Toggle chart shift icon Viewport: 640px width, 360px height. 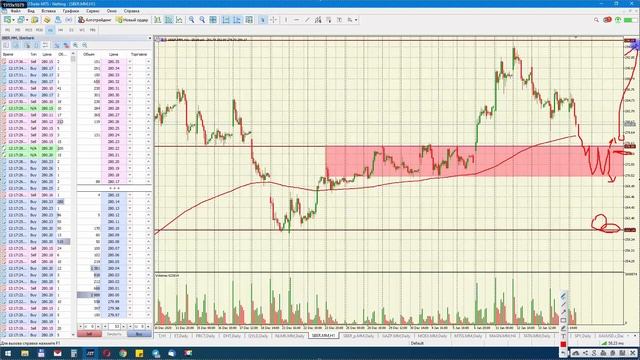click(237, 20)
